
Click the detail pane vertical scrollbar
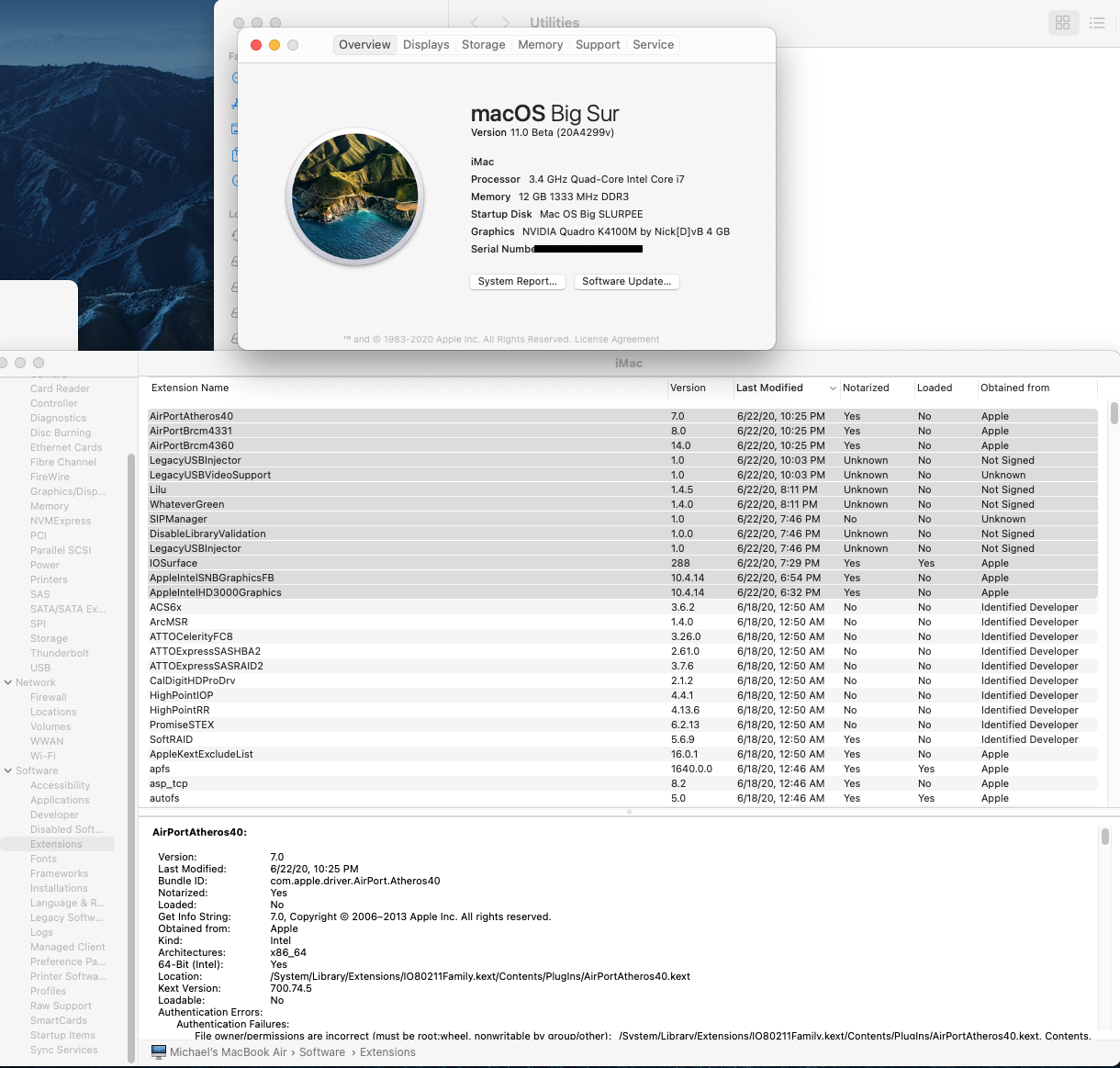[1105, 836]
